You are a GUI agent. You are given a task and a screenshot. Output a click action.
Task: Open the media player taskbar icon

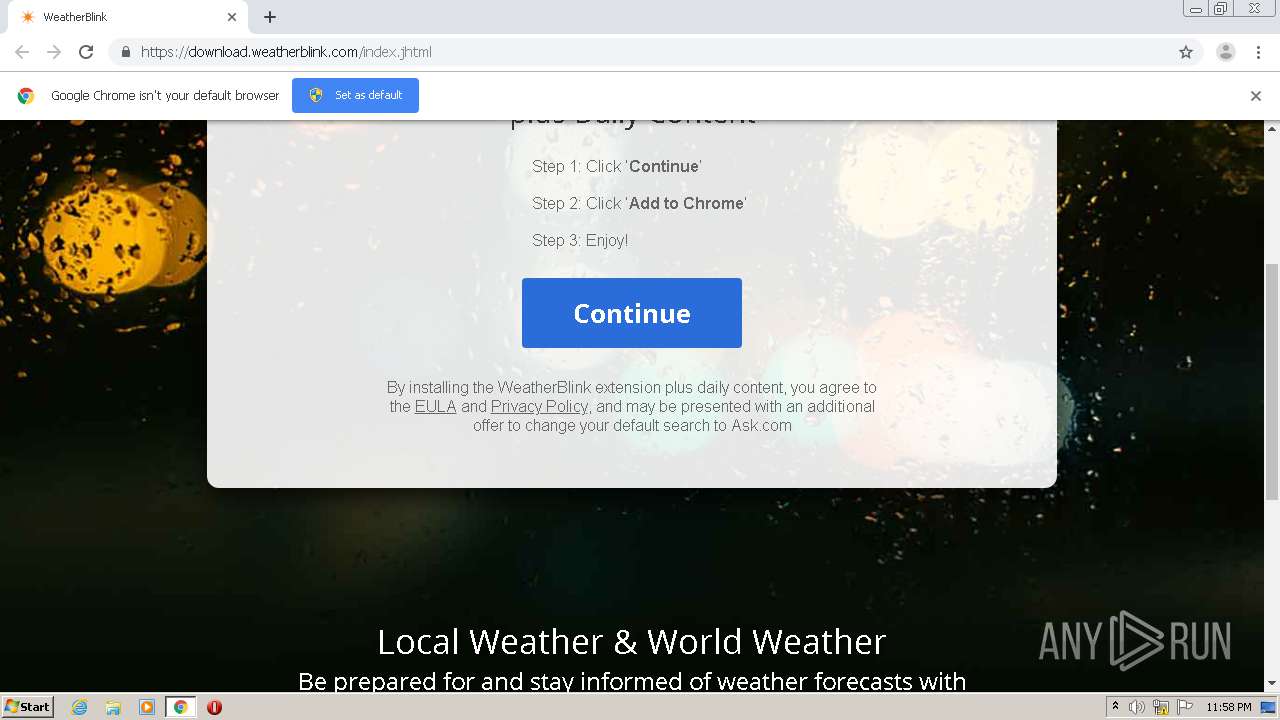(x=147, y=707)
